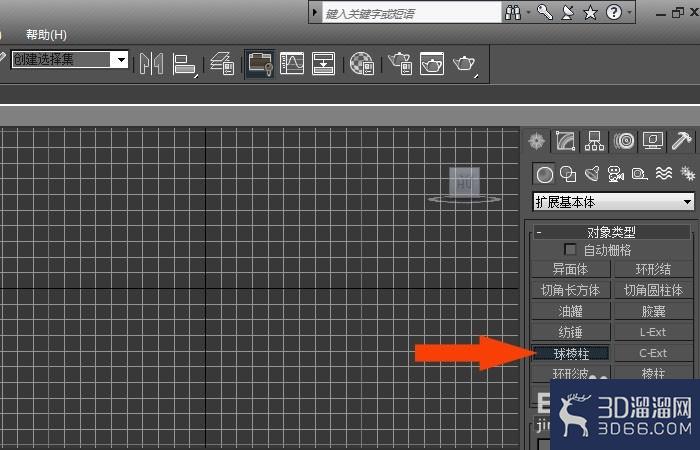Click the search keyword input field

412,13
